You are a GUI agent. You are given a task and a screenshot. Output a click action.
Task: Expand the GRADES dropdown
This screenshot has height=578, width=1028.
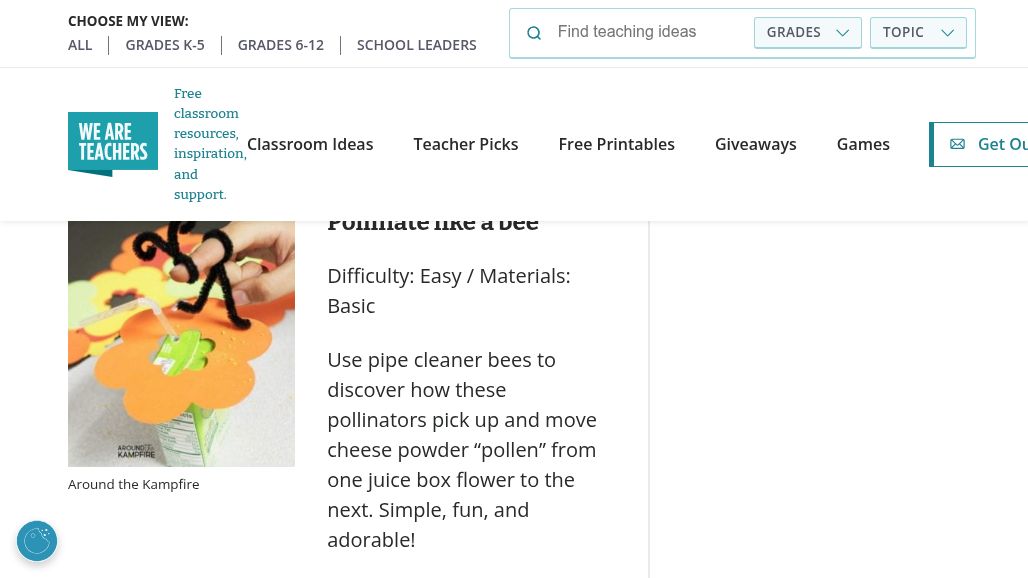[x=807, y=32]
